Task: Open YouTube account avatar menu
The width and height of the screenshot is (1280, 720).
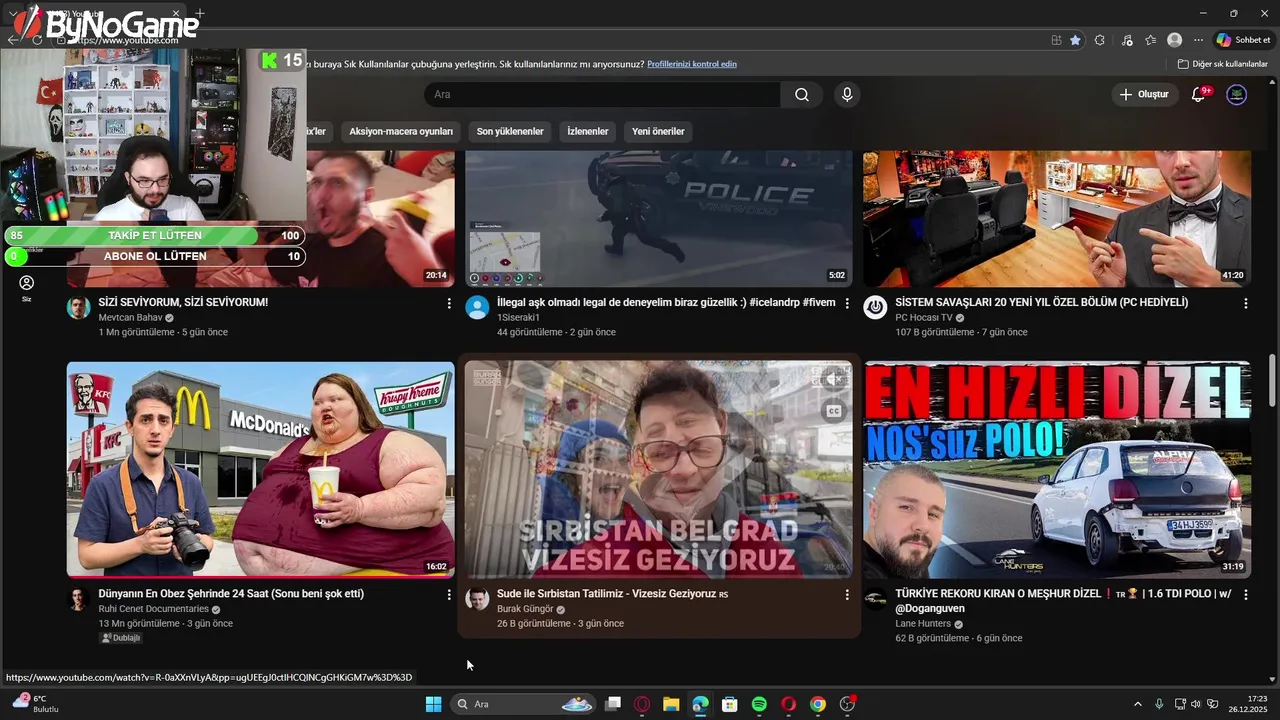Action: (x=1237, y=95)
